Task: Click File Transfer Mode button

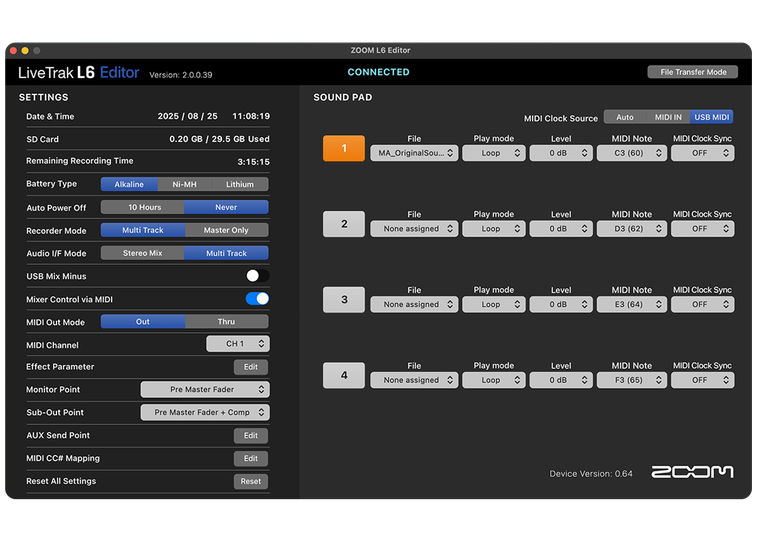Action: coord(692,72)
